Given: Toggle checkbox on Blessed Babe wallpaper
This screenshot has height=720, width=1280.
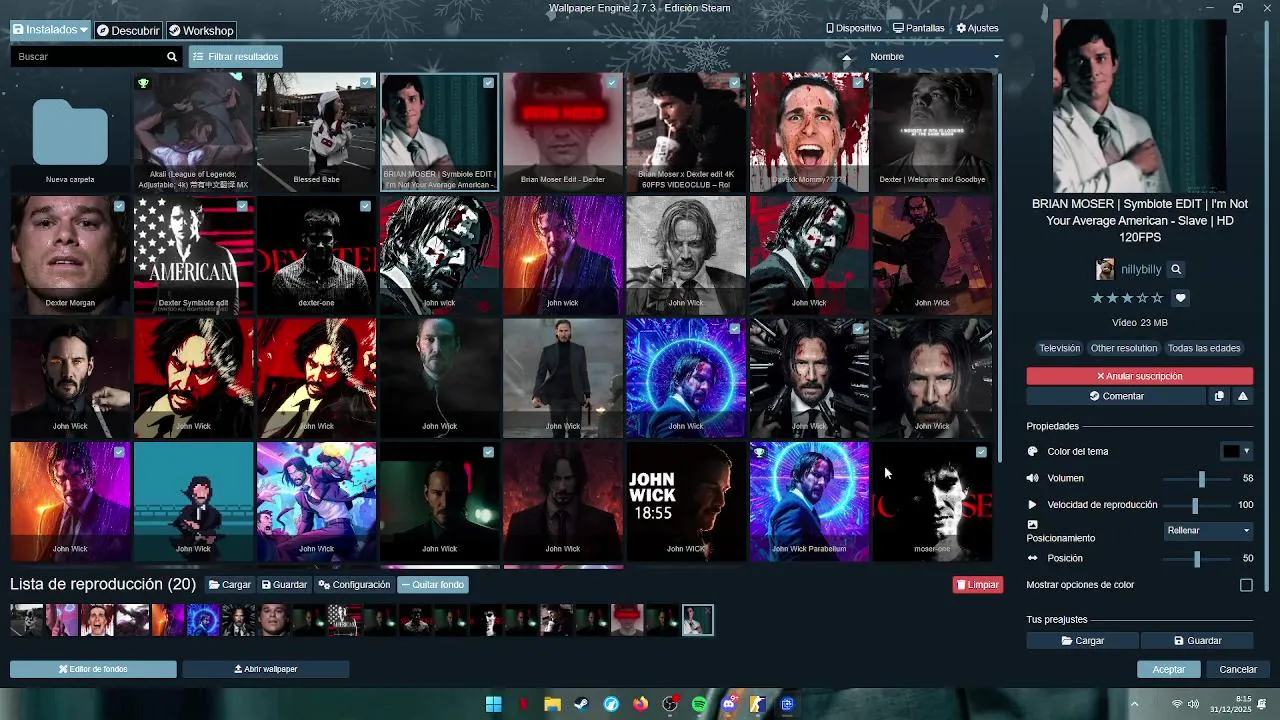Looking at the screenshot, I should pyautogui.click(x=365, y=83).
